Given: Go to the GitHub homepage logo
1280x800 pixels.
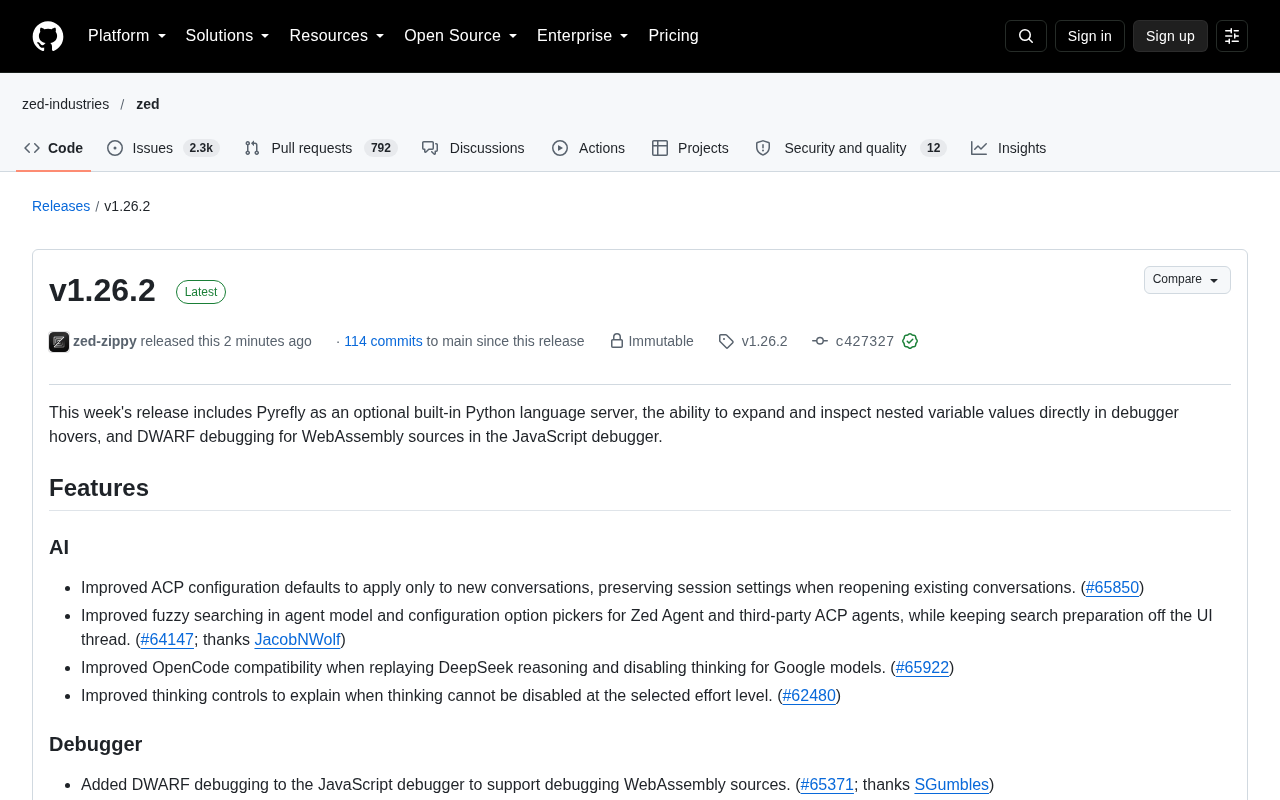Looking at the screenshot, I should (48, 36).
